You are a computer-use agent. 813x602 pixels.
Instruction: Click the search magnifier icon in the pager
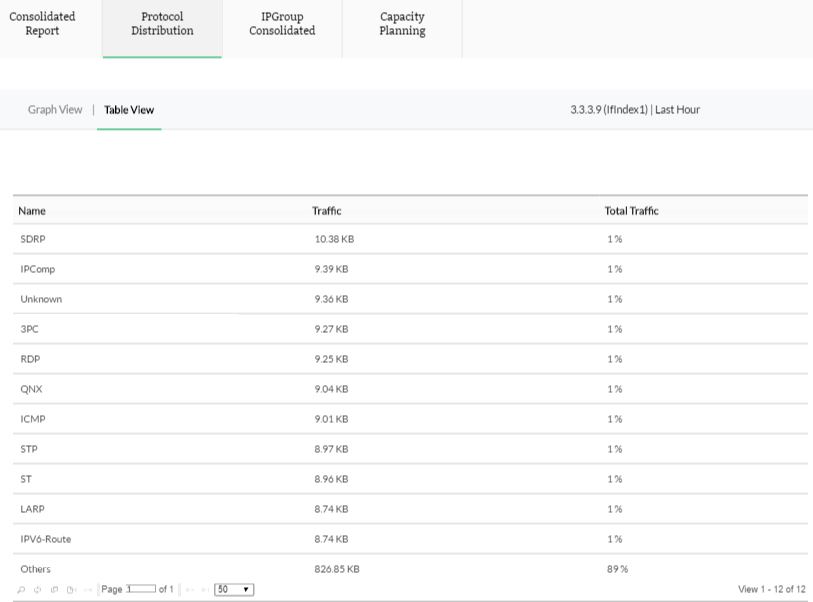click(x=21, y=590)
